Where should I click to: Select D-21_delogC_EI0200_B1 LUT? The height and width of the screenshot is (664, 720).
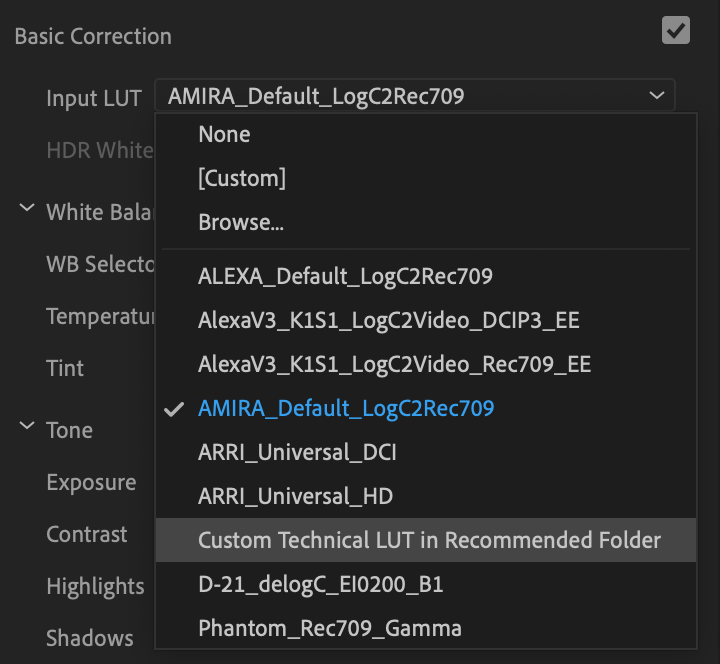coord(426,584)
